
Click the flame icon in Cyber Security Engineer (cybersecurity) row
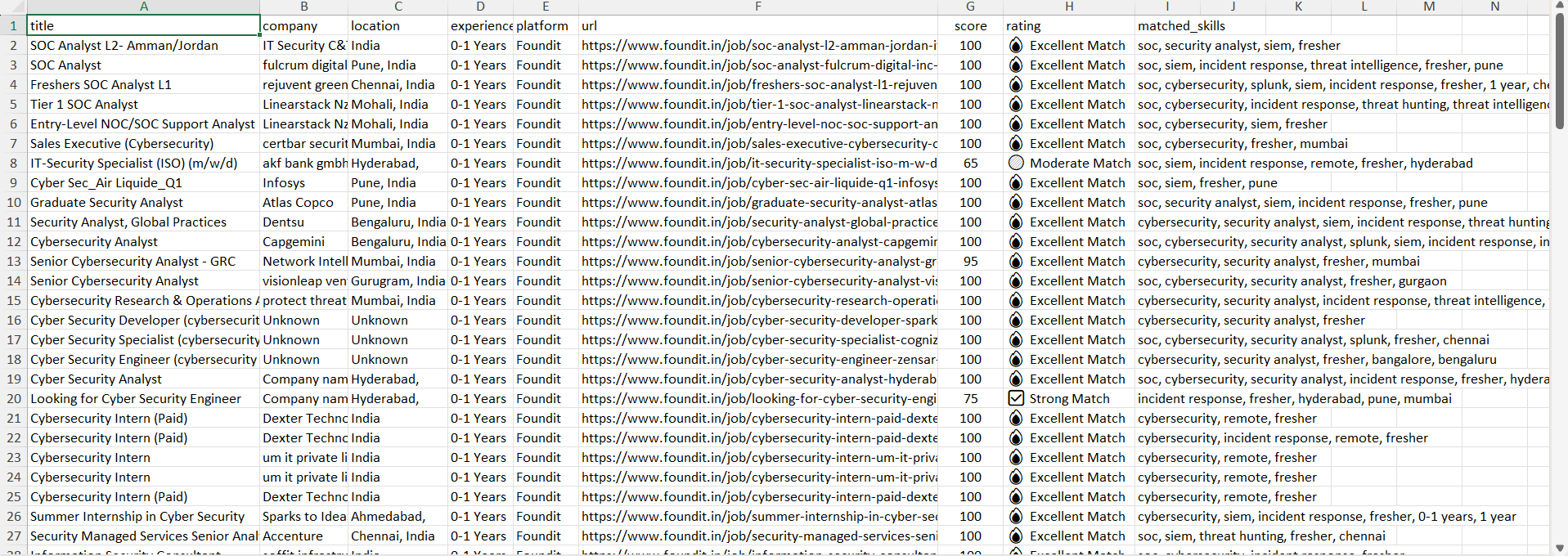pos(1015,360)
